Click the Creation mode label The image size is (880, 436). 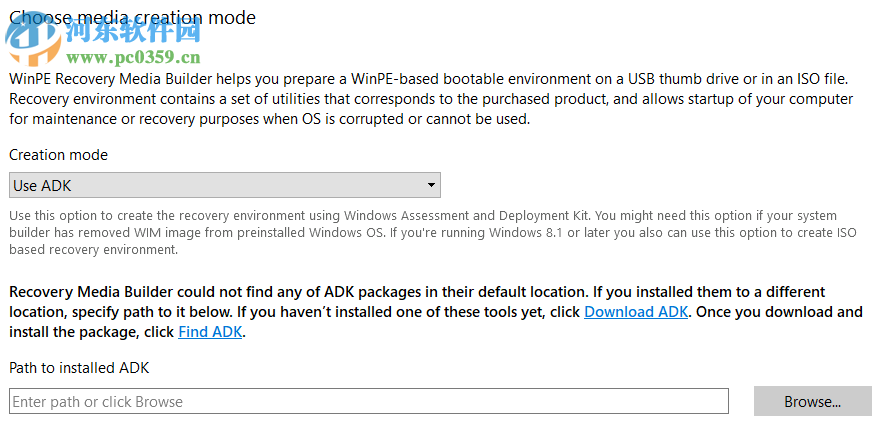pyautogui.click(x=58, y=155)
